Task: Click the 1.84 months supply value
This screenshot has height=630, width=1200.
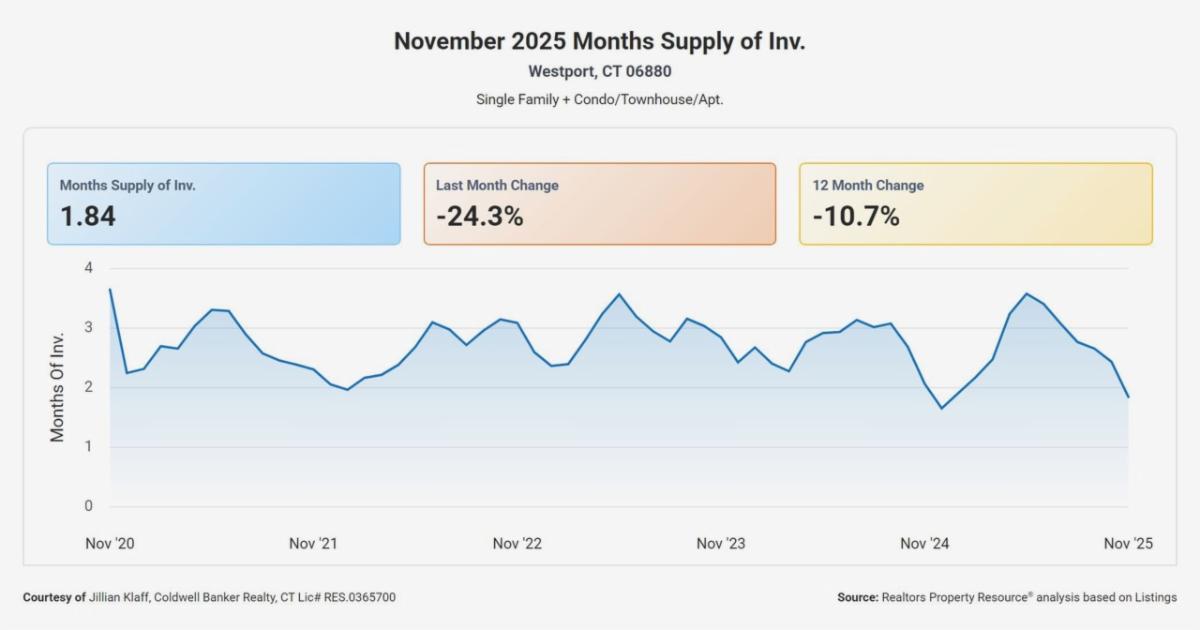Action: point(88,216)
